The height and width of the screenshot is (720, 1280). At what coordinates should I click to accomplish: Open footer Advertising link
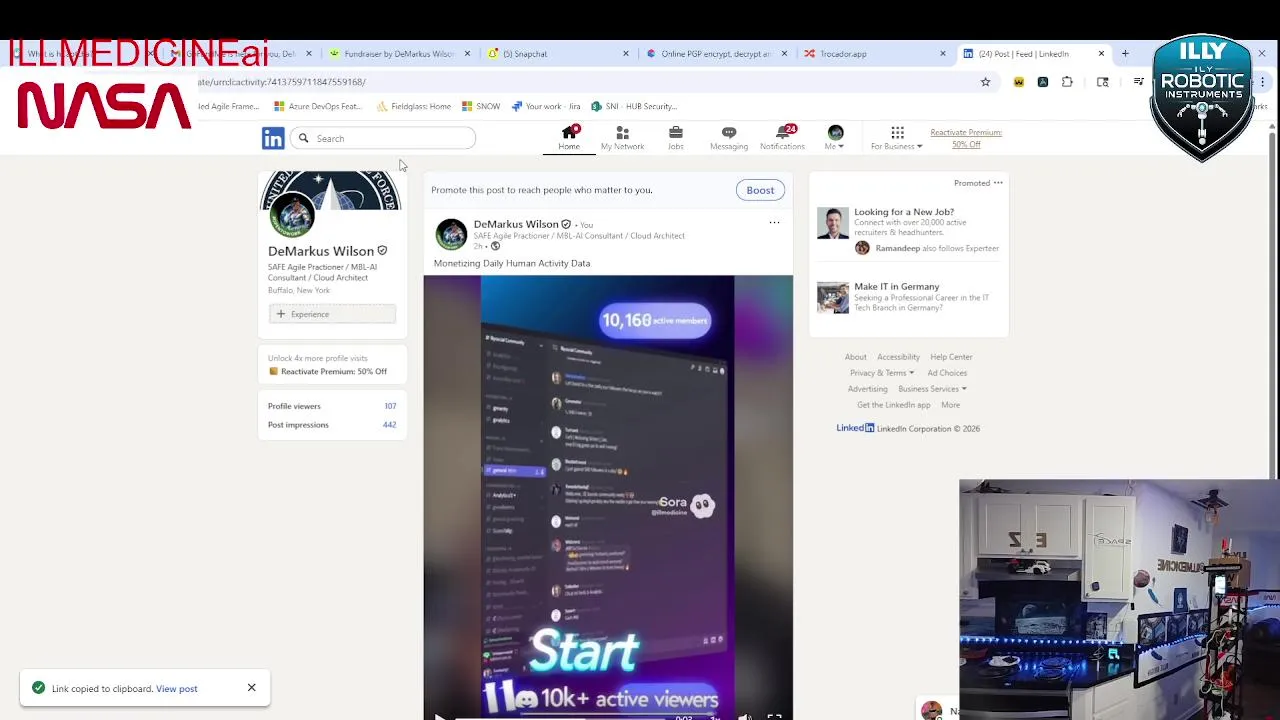tap(867, 389)
